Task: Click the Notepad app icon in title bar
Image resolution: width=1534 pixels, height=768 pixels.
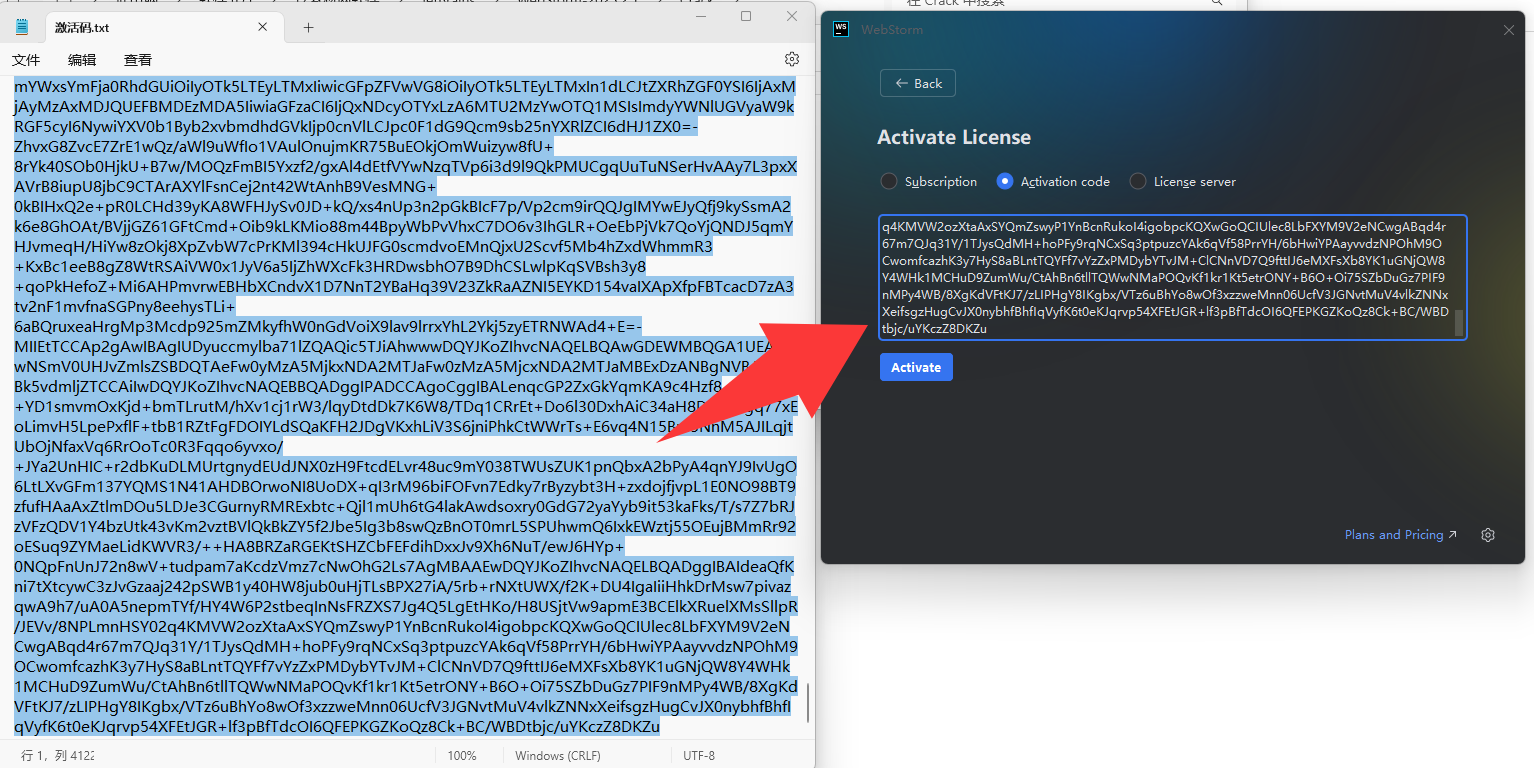Action: pyautogui.click(x=22, y=27)
